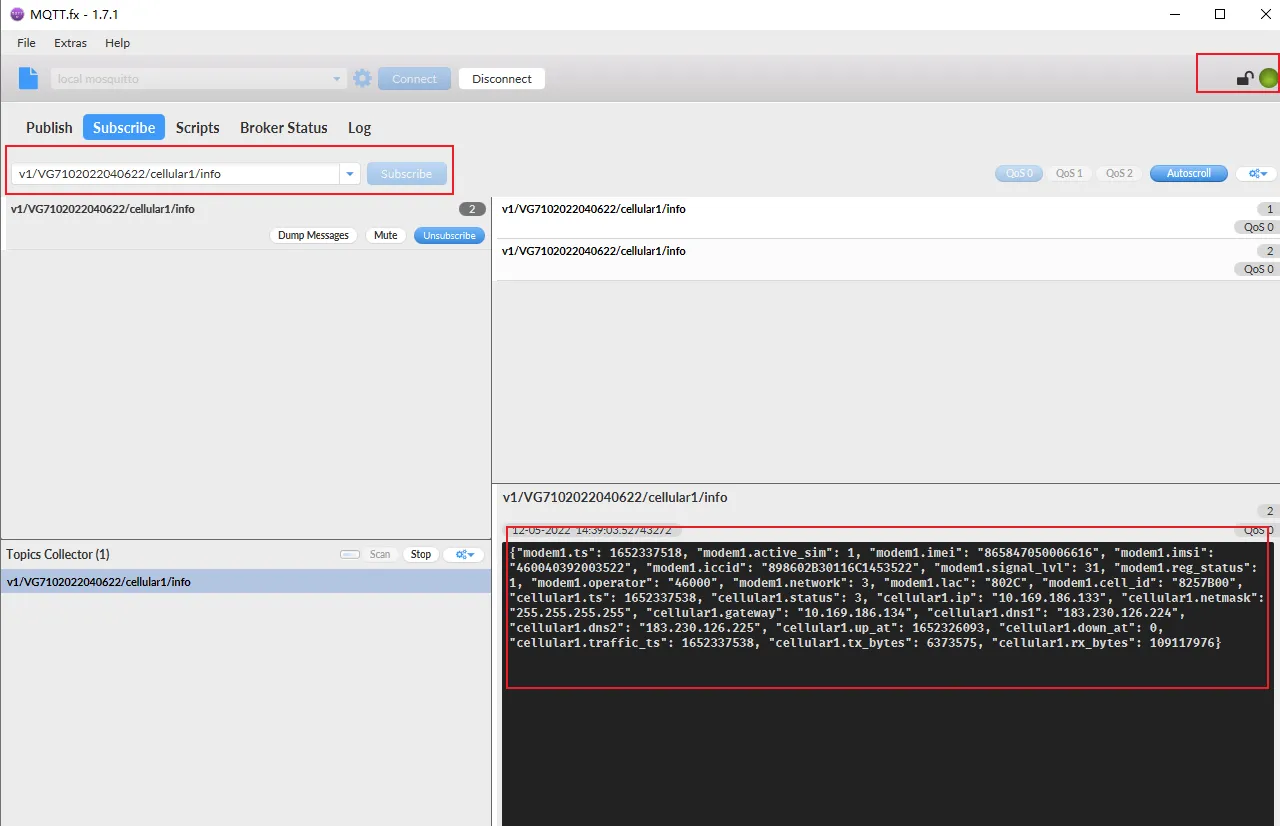Screen dimensions: 1280x826
Task: Open the Broker Status tab
Action: click(284, 128)
